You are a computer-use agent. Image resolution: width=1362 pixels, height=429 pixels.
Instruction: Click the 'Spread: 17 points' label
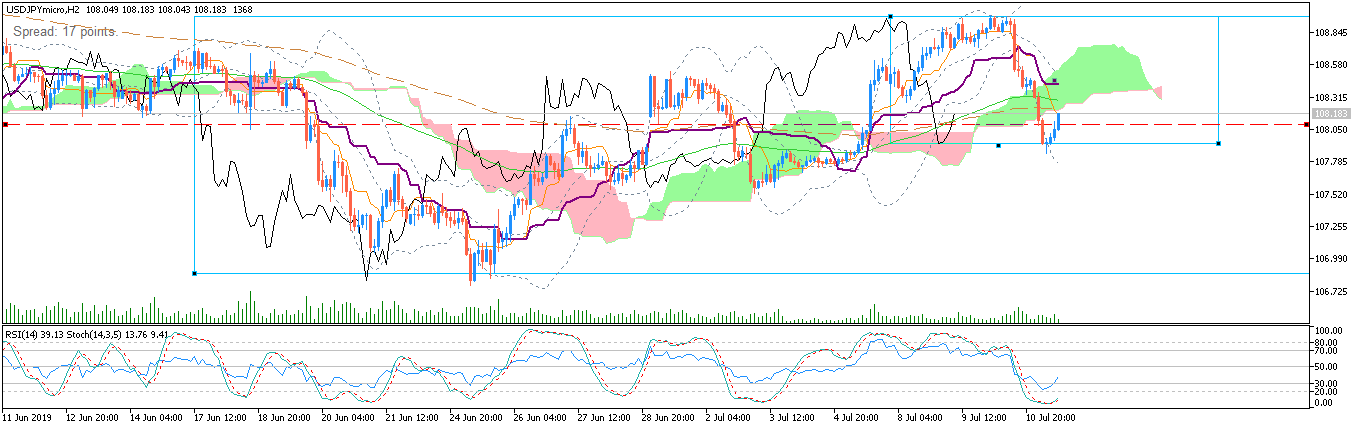pyautogui.click(x=65, y=32)
